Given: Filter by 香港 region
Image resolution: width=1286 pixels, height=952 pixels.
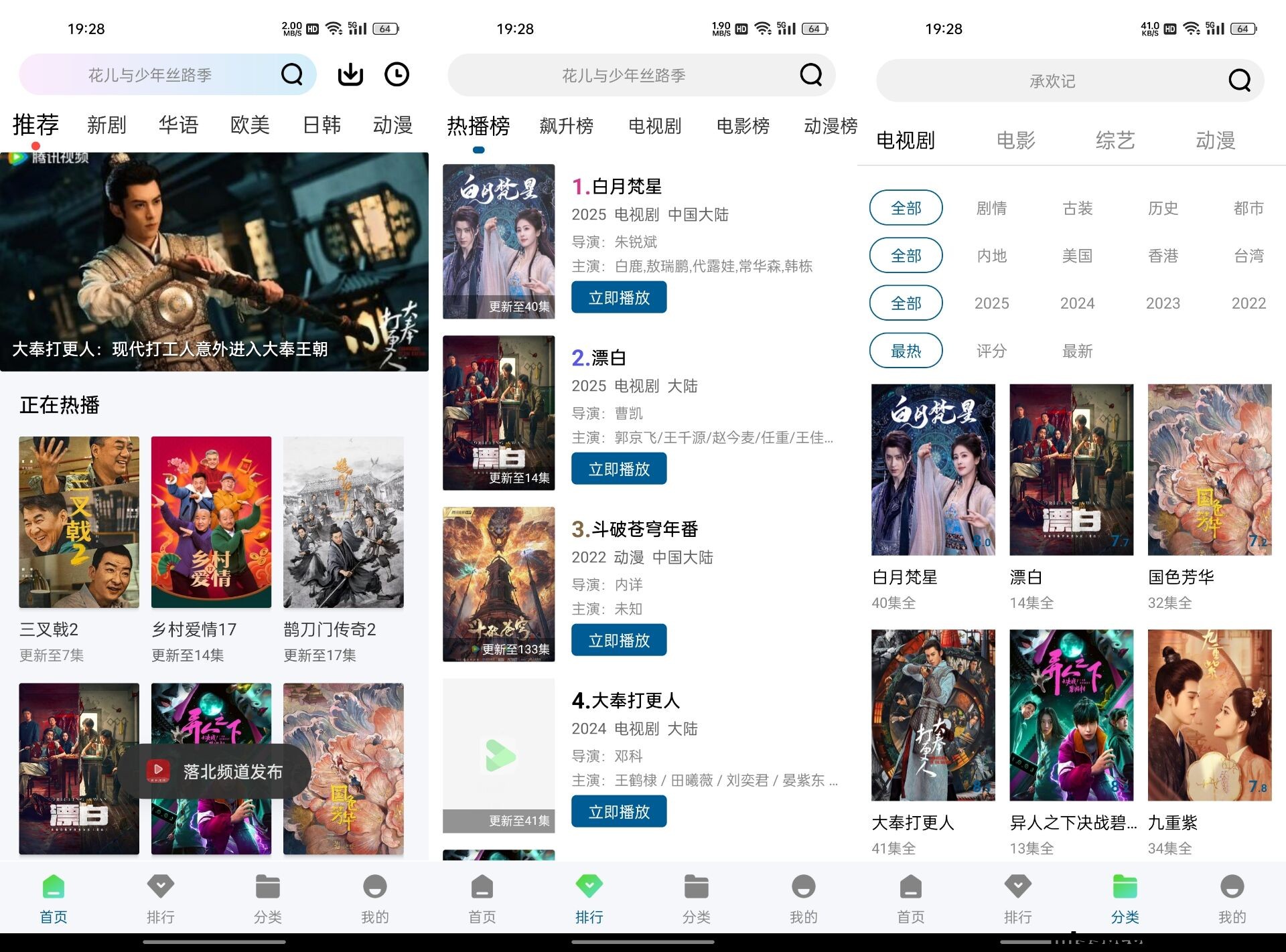Looking at the screenshot, I should click(1163, 256).
